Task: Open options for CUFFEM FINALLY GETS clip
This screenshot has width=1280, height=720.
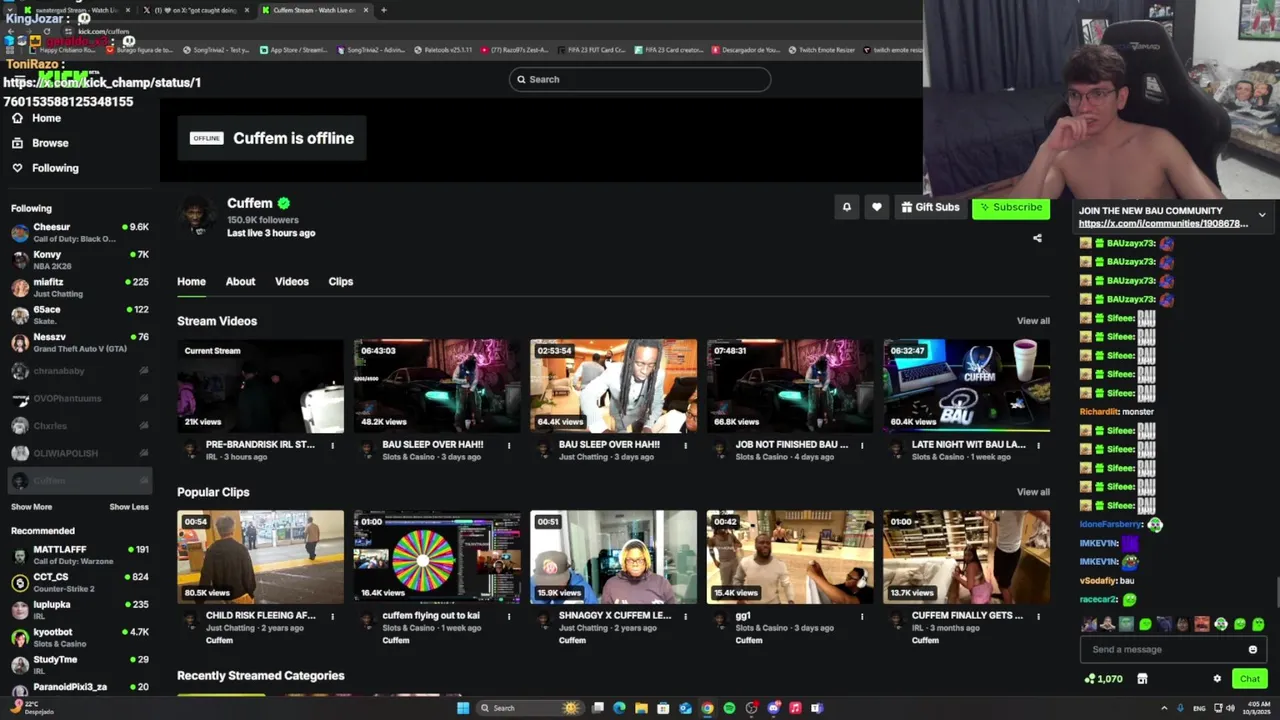Action: pyautogui.click(x=1038, y=616)
